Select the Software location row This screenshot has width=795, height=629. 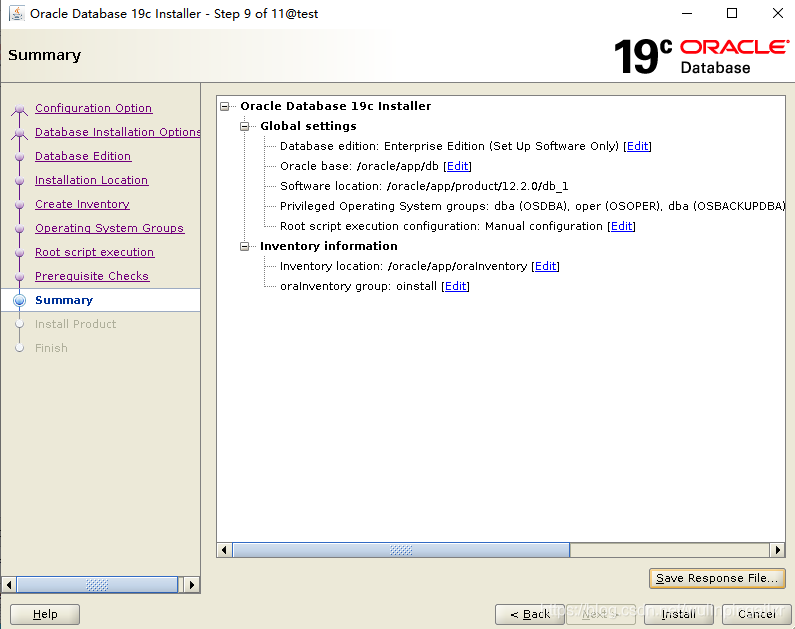(x=424, y=186)
